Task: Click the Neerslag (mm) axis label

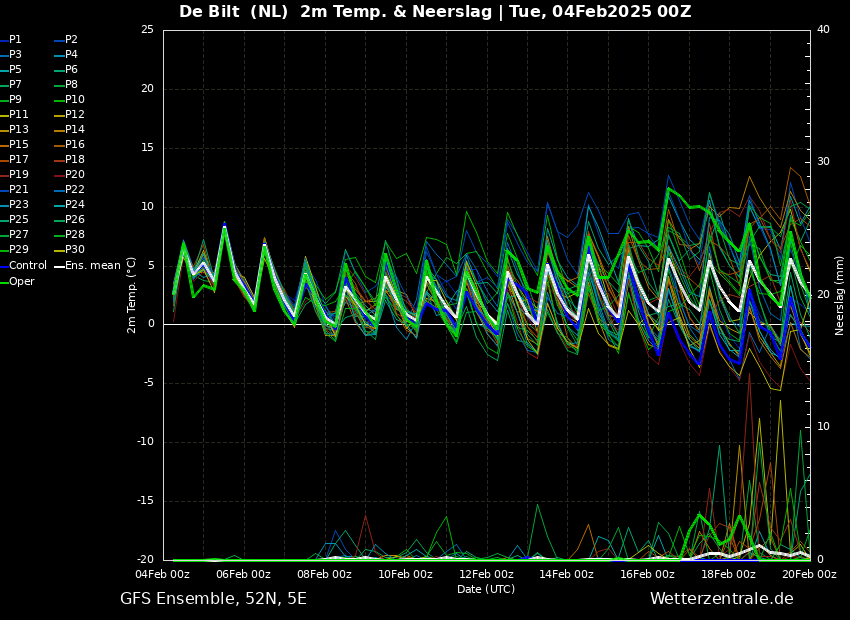Action: point(840,295)
